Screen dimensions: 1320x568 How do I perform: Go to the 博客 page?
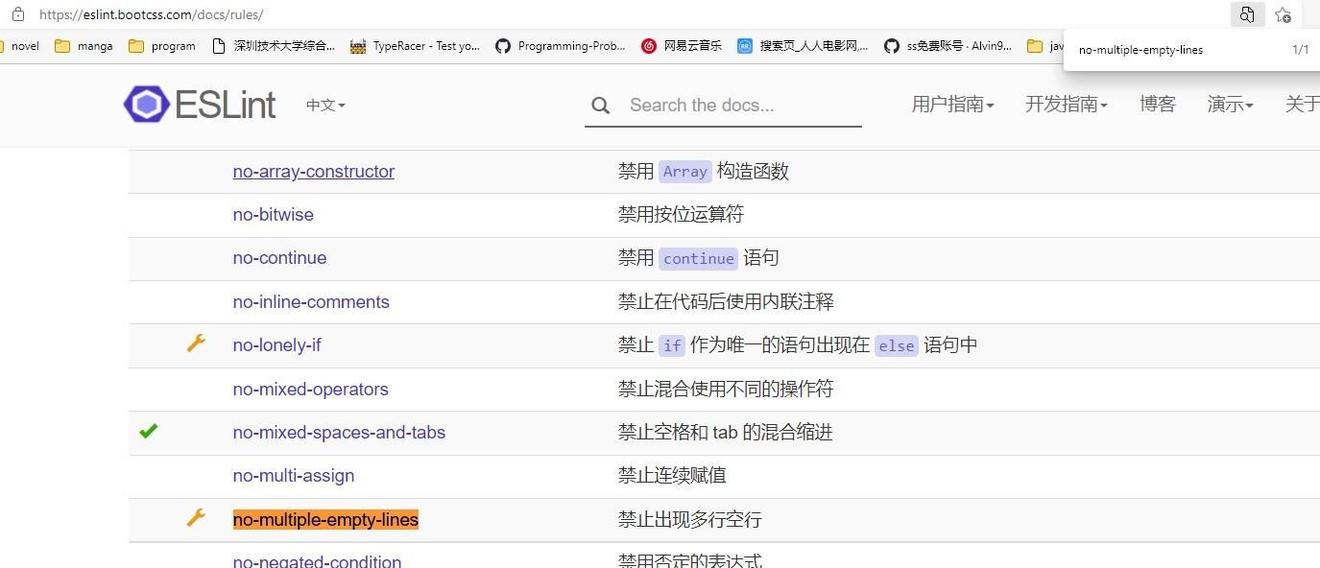[x=1157, y=104]
